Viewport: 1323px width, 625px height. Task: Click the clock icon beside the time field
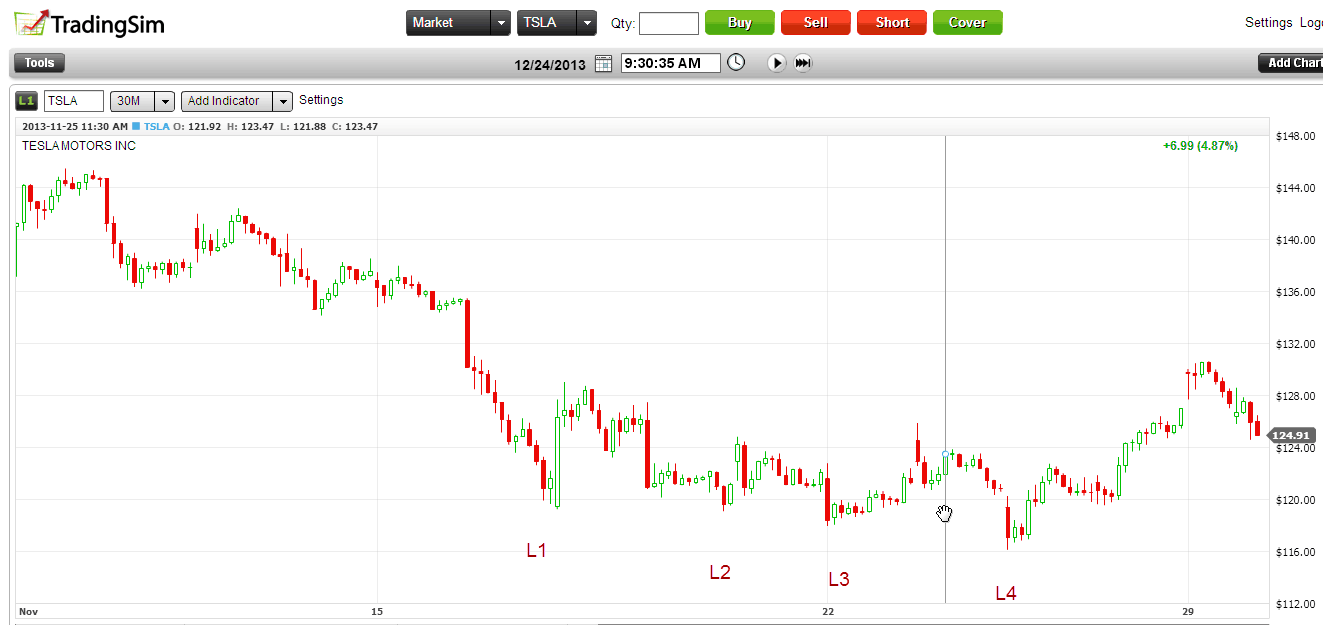coord(735,62)
